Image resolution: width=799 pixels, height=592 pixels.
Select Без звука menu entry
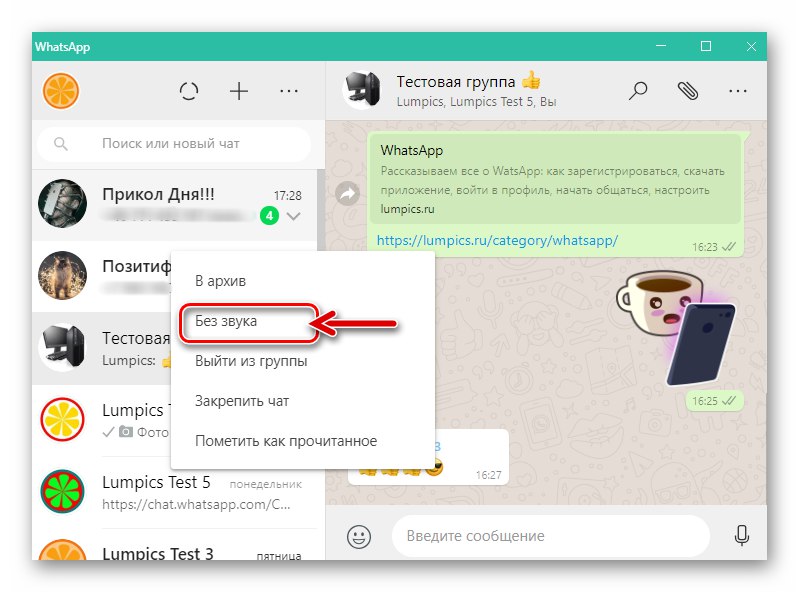[226, 321]
